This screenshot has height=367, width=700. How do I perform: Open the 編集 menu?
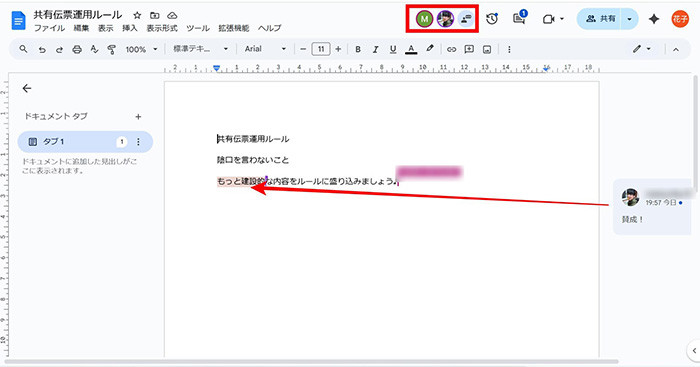point(81,28)
